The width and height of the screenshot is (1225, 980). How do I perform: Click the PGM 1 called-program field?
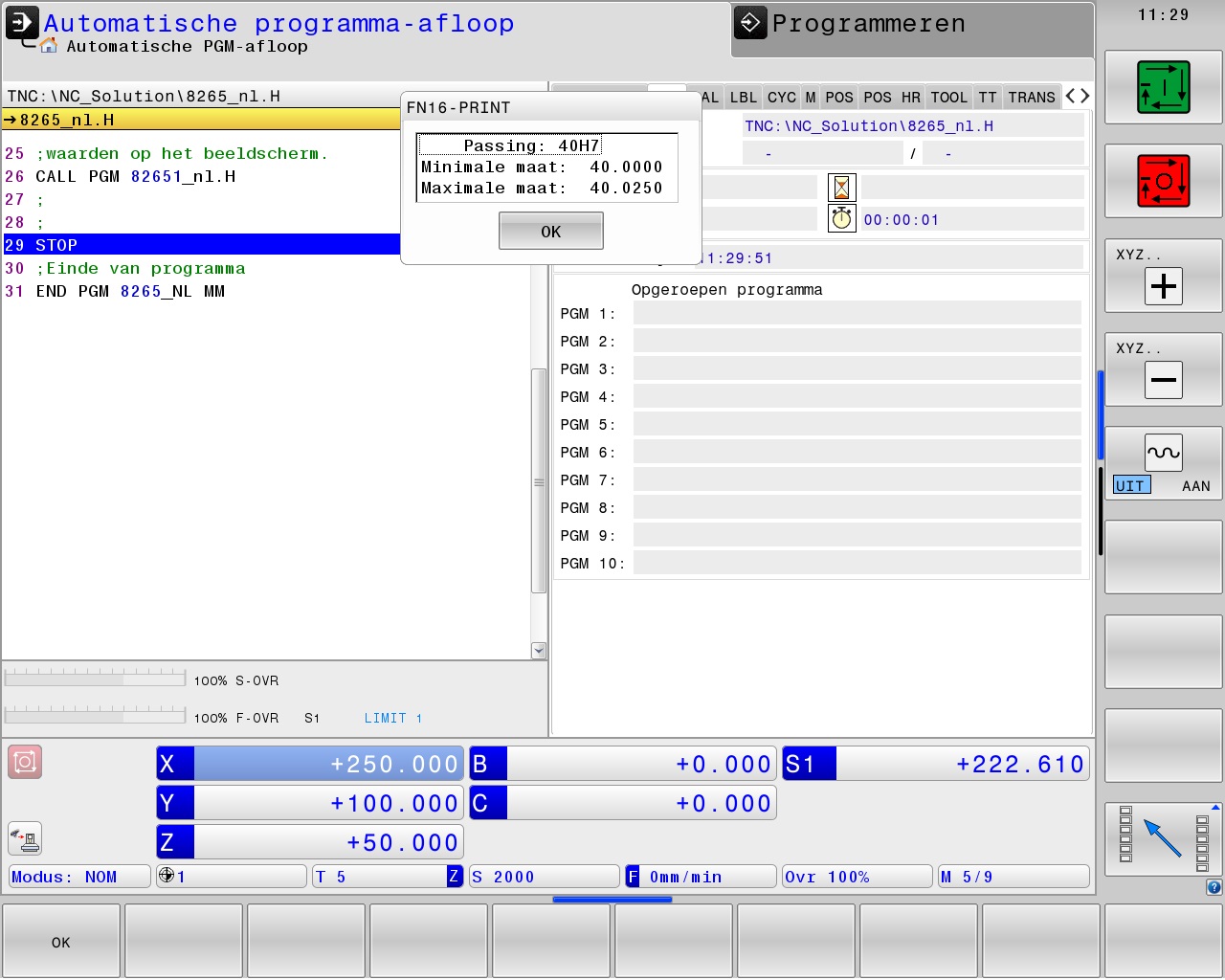857,313
